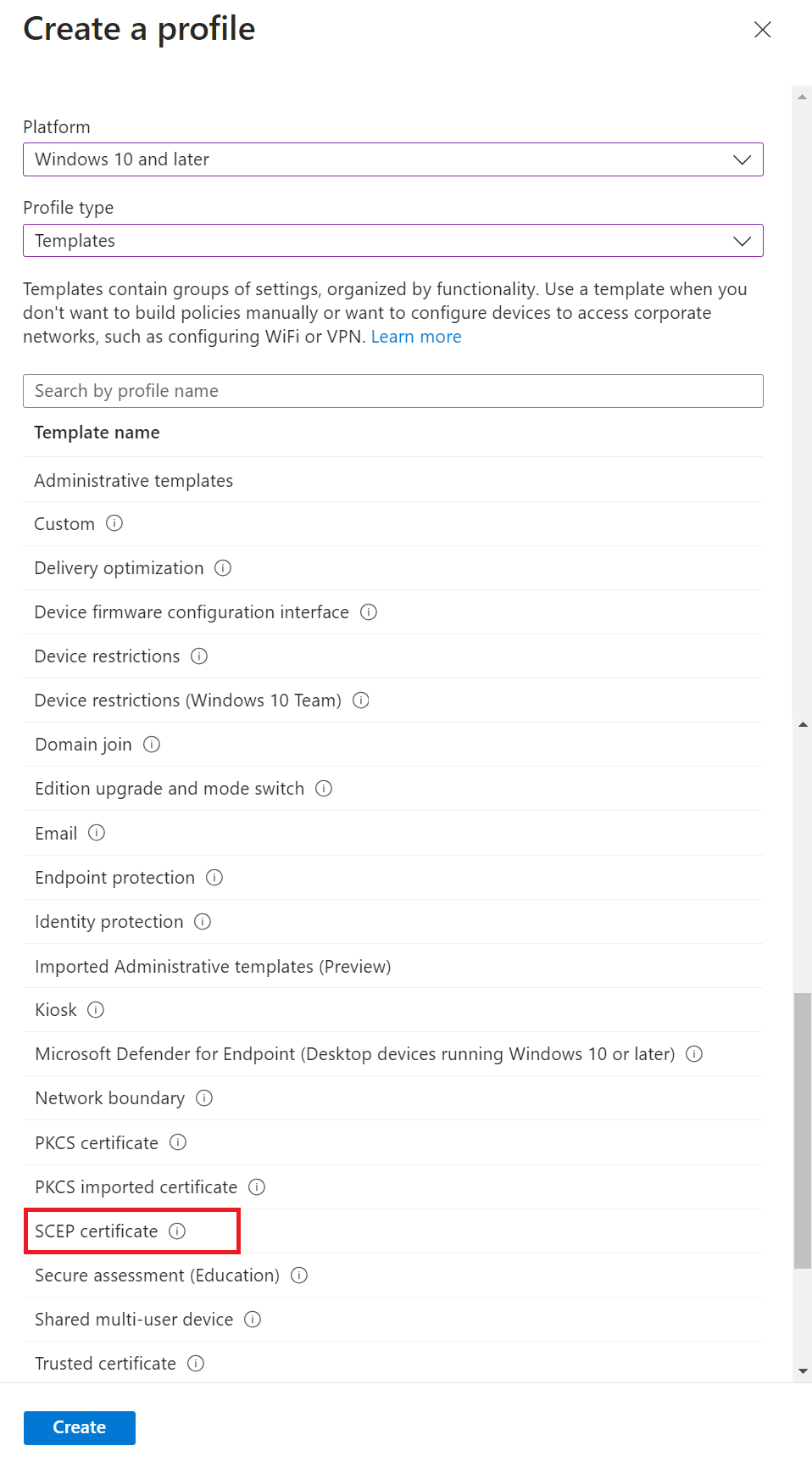Show info for Device firmware configuration interface
This screenshot has width=812, height=1457.
point(369,611)
